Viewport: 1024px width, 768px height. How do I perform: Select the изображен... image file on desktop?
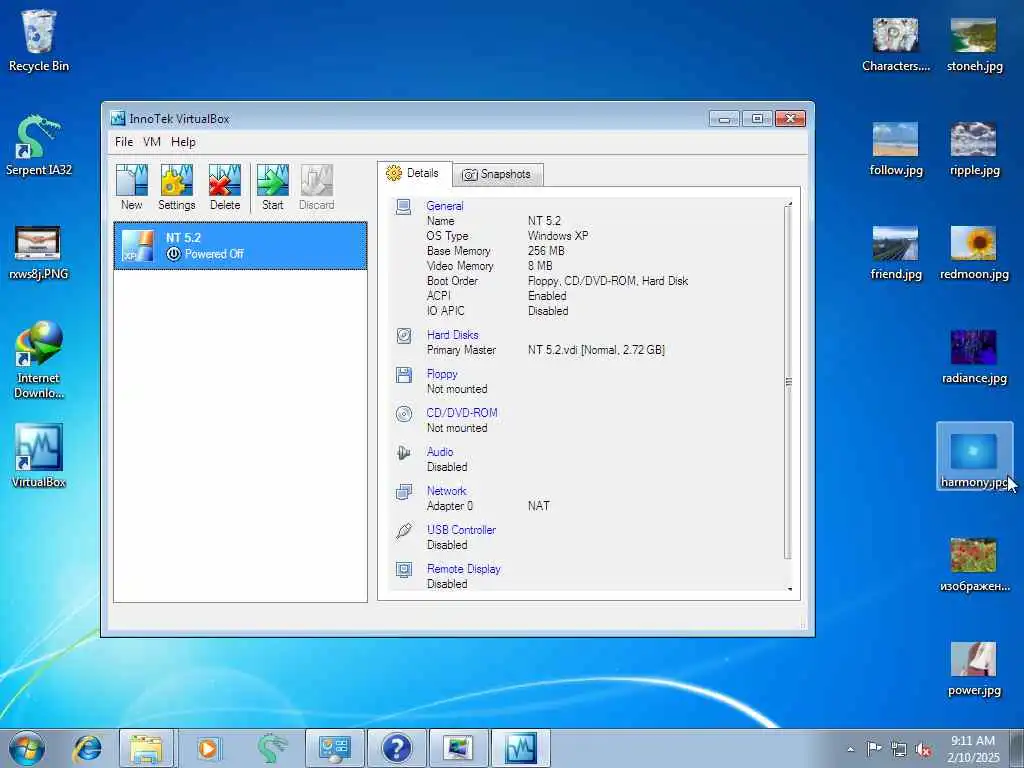coord(974,565)
